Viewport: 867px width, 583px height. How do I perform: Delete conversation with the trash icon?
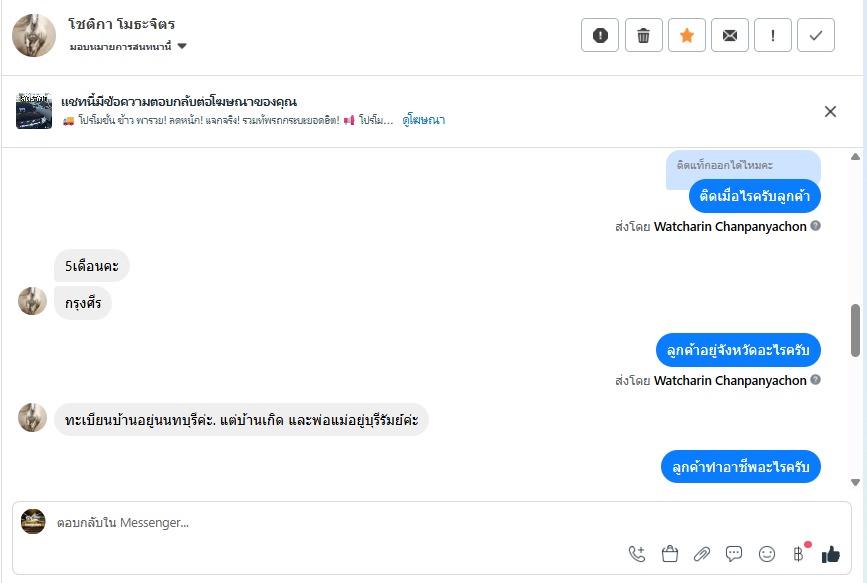coord(643,36)
